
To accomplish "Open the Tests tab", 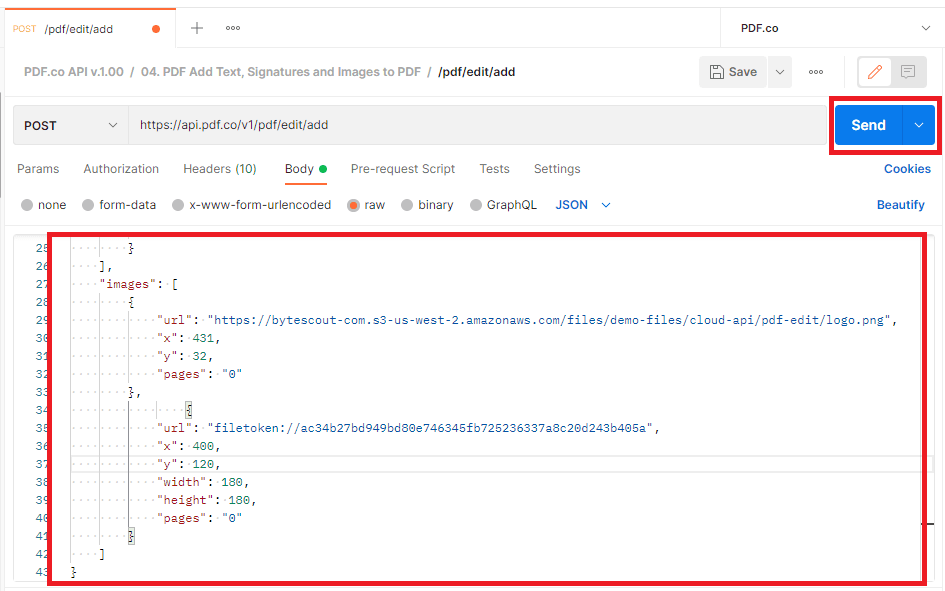I will [x=494, y=168].
